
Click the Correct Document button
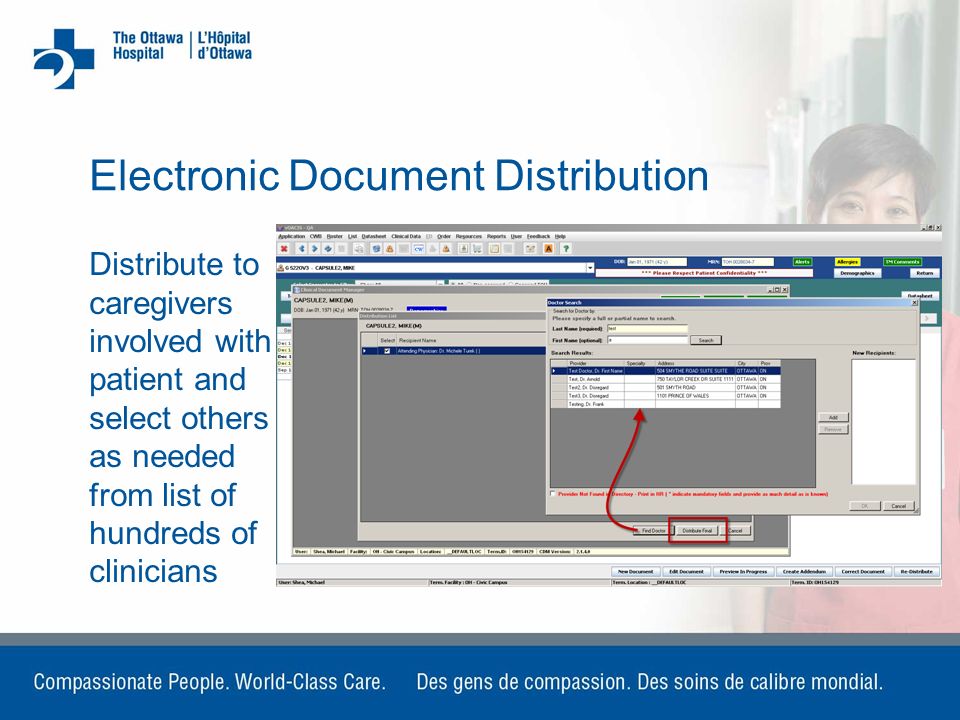point(863,571)
